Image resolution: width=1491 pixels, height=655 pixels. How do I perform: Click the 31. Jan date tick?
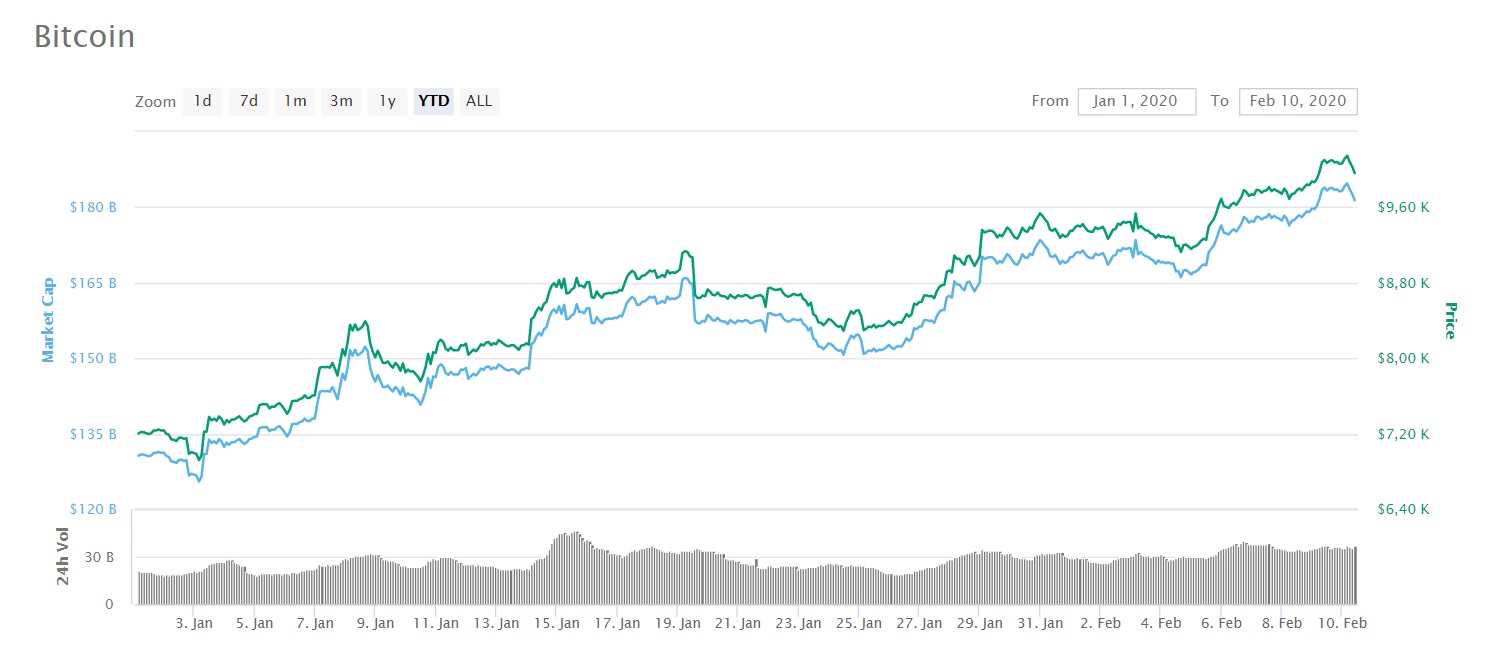(x=1039, y=623)
